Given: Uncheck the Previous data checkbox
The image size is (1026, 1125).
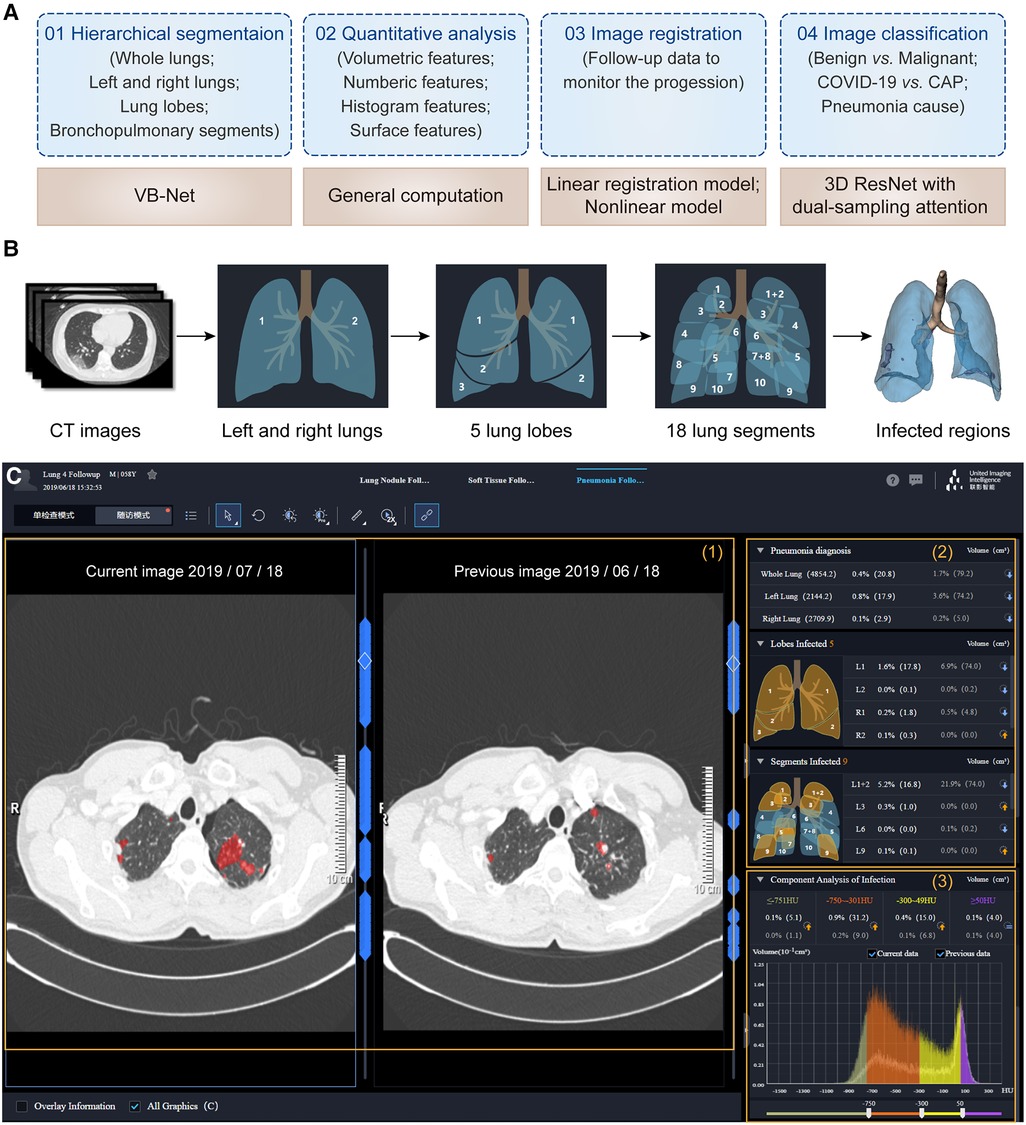Looking at the screenshot, I should coord(940,954).
